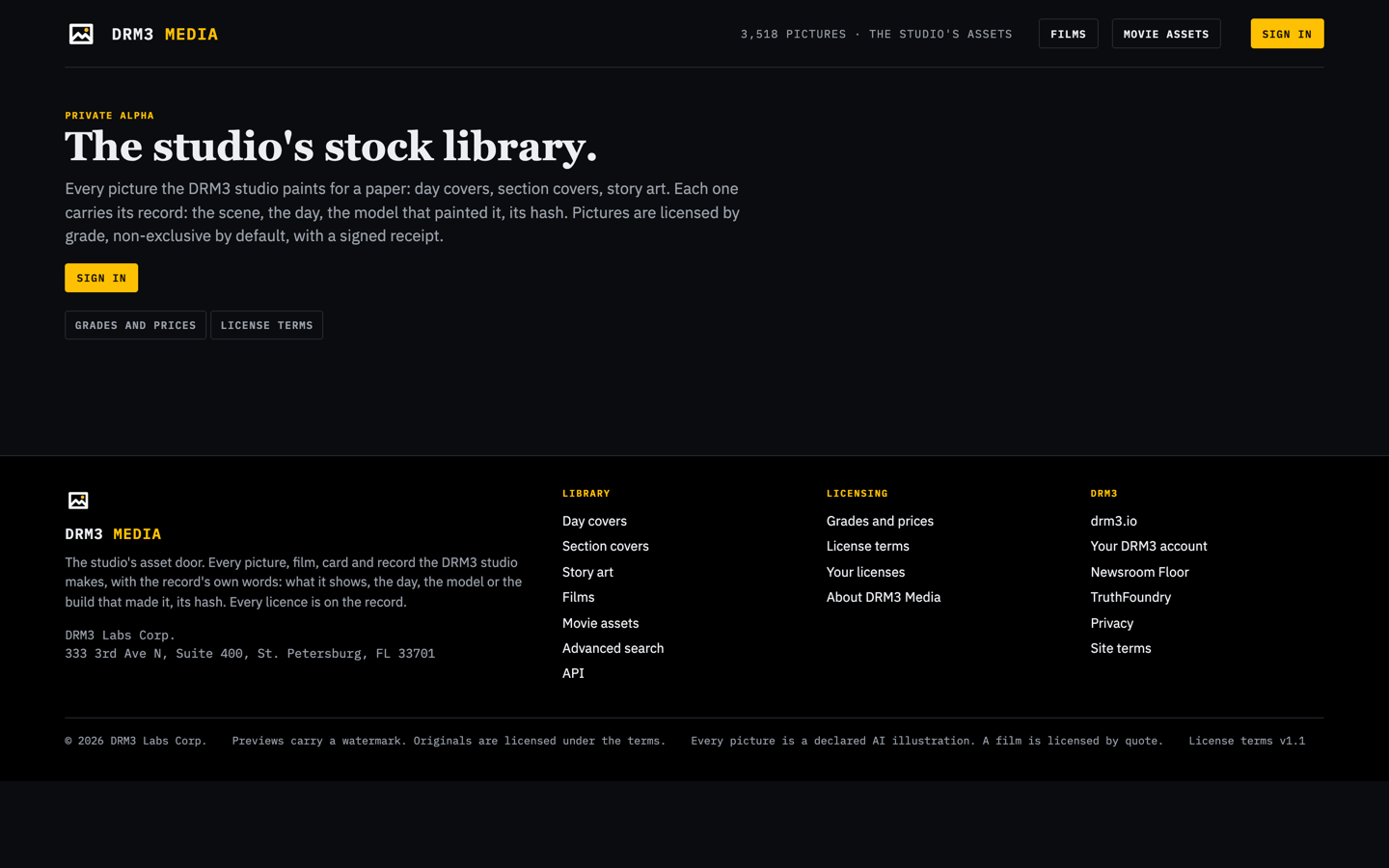Open Films link in Library footer column

[578, 597]
